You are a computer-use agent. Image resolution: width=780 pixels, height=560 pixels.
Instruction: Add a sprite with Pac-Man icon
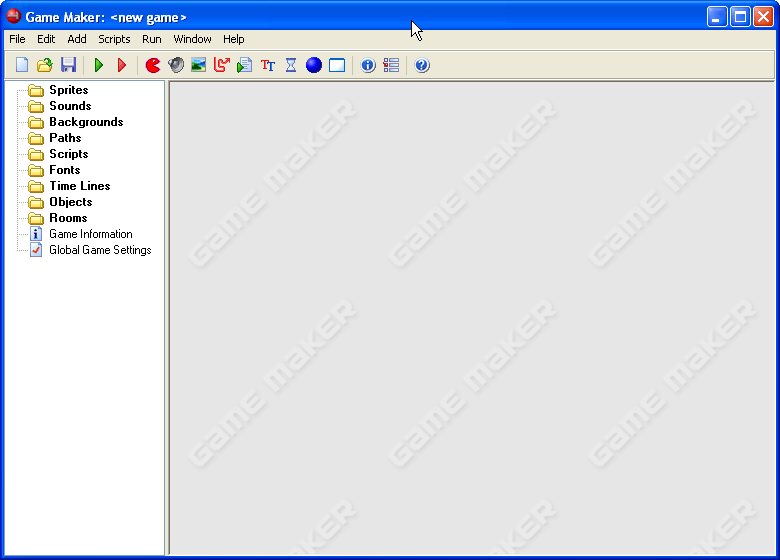[x=153, y=65]
